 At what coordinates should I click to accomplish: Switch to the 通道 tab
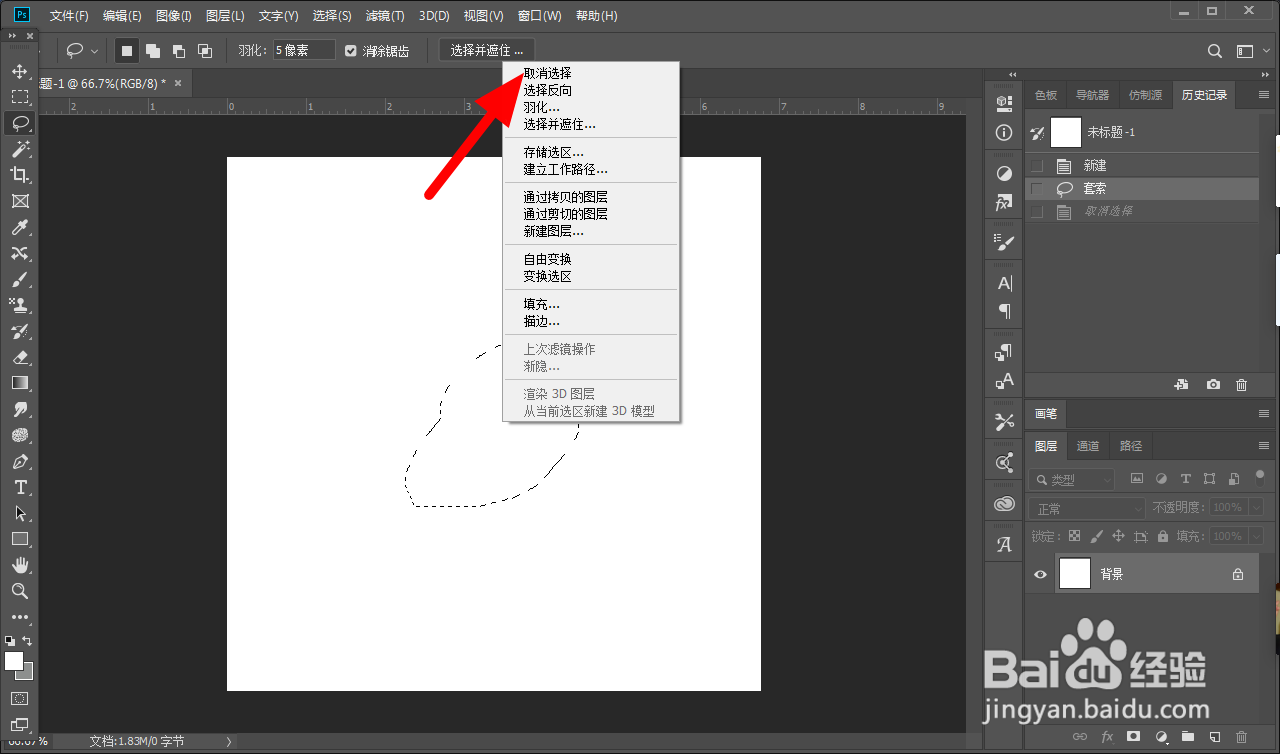(1088, 446)
